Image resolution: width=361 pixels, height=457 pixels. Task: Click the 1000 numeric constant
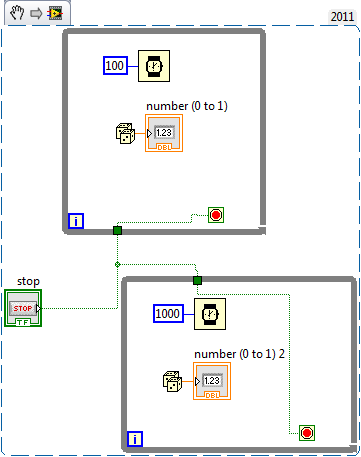click(168, 314)
